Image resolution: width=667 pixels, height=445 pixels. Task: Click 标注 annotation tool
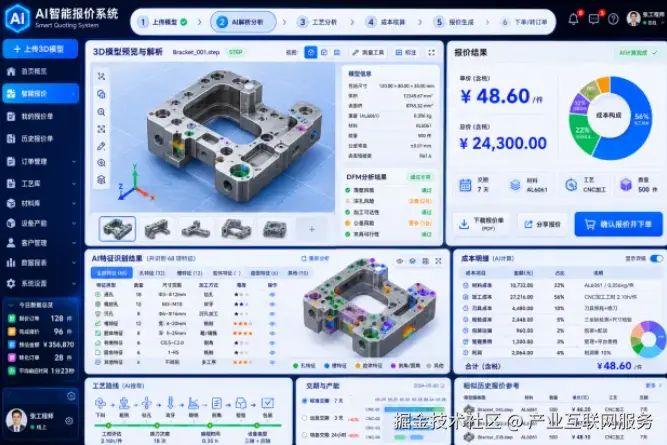point(406,52)
